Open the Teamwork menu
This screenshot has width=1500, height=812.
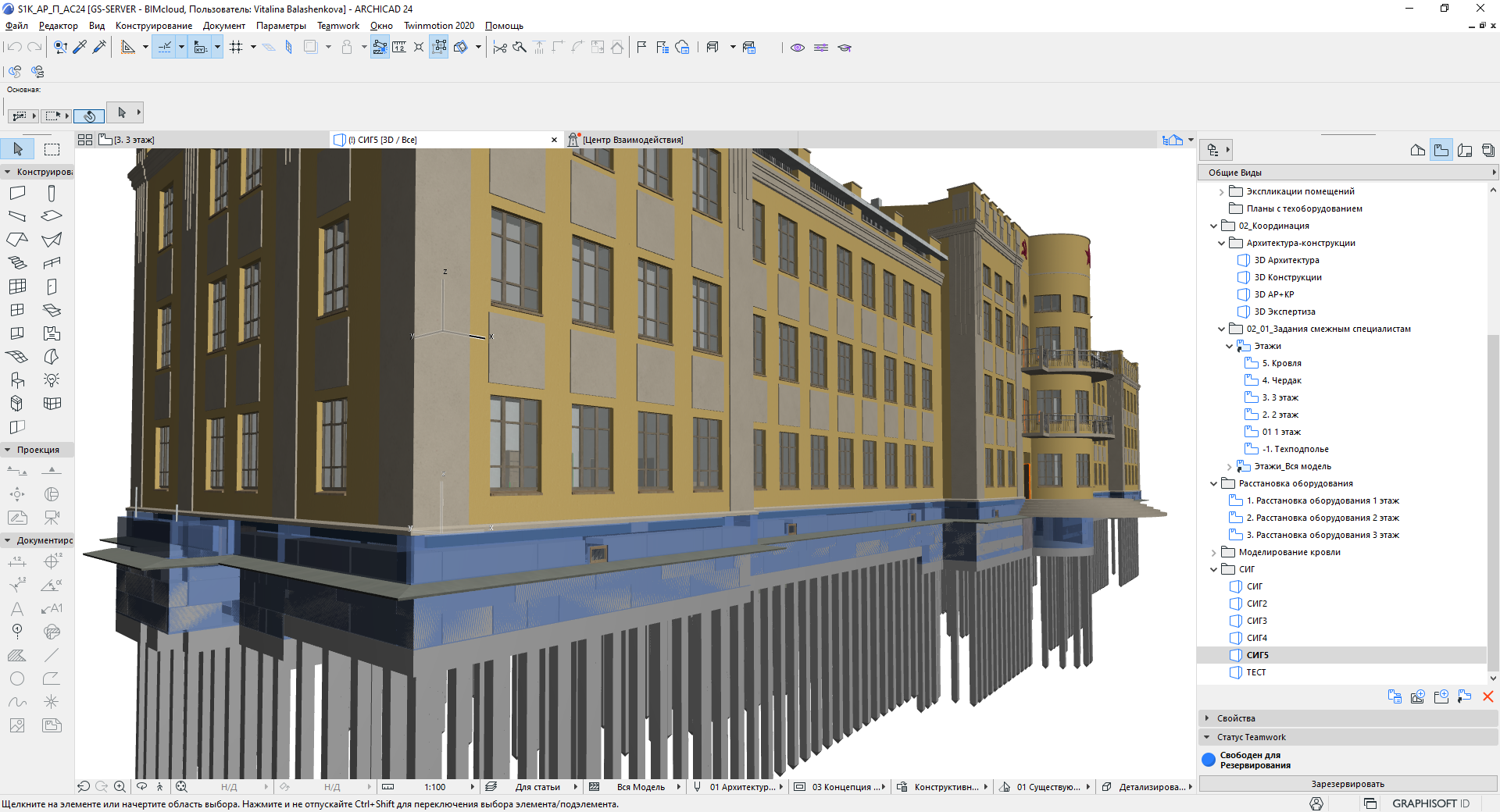pos(338,26)
